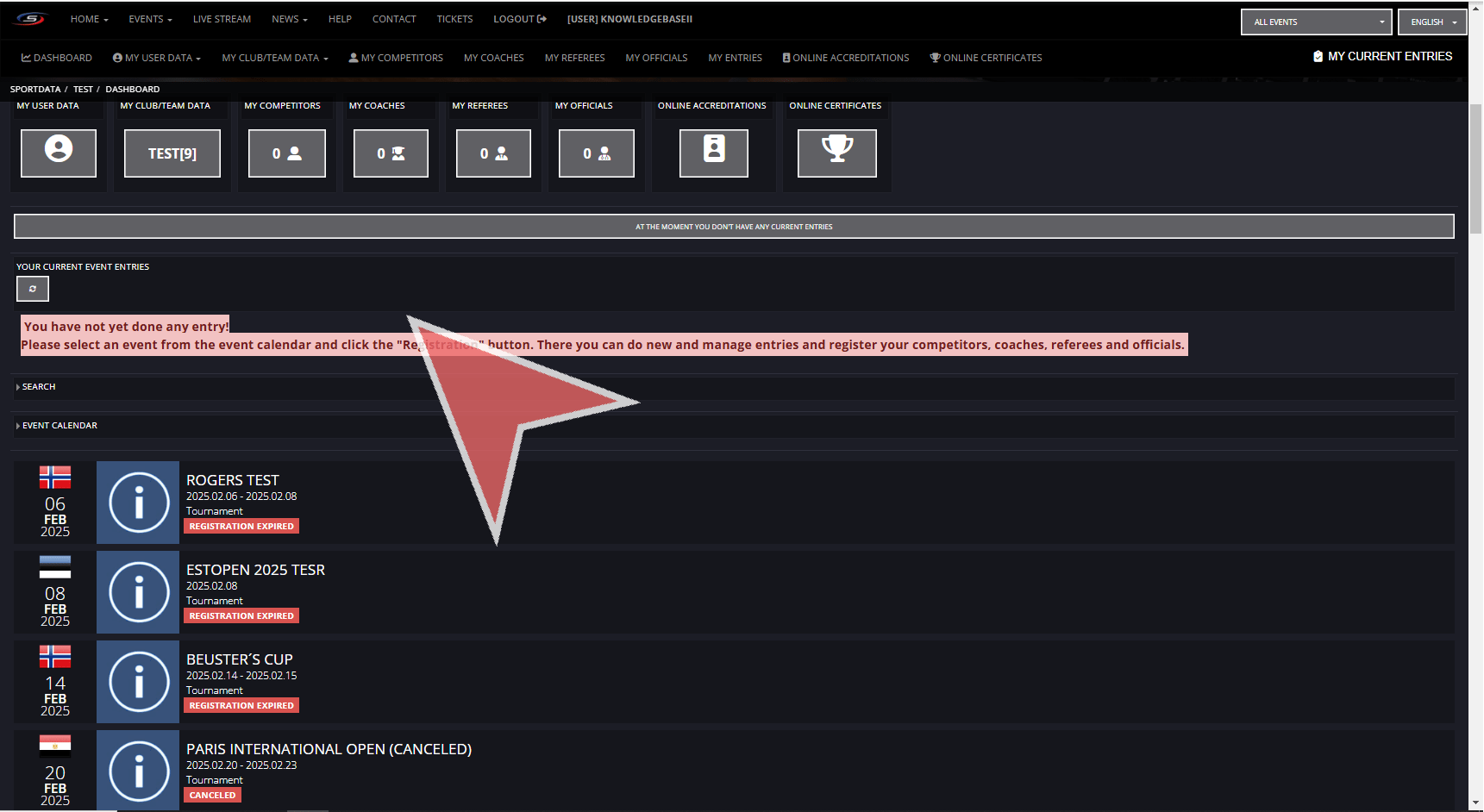The height and width of the screenshot is (812, 1484).
Task: Open info icon for Rogers Test
Action: pyautogui.click(x=138, y=503)
